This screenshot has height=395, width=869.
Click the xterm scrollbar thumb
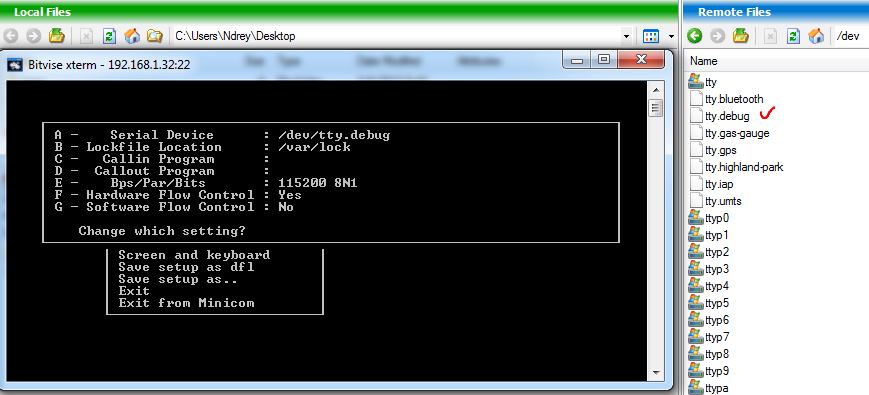point(656,107)
